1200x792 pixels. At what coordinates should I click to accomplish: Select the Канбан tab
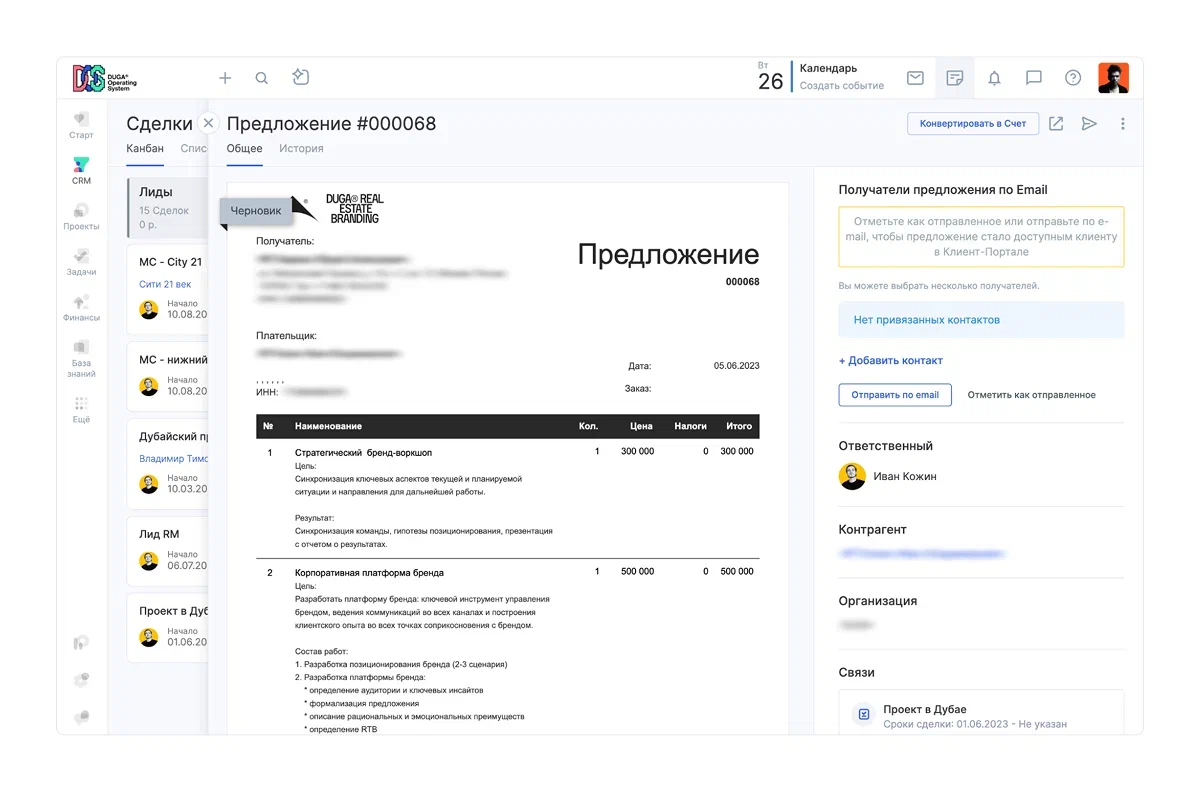click(145, 149)
